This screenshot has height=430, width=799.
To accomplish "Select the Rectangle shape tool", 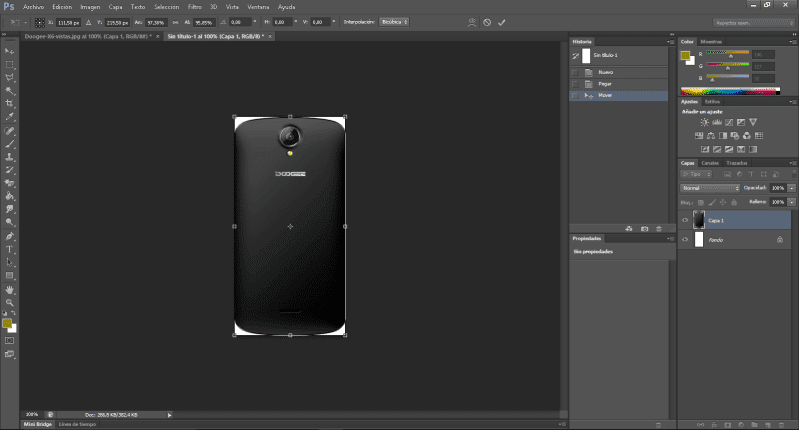I will (9, 276).
